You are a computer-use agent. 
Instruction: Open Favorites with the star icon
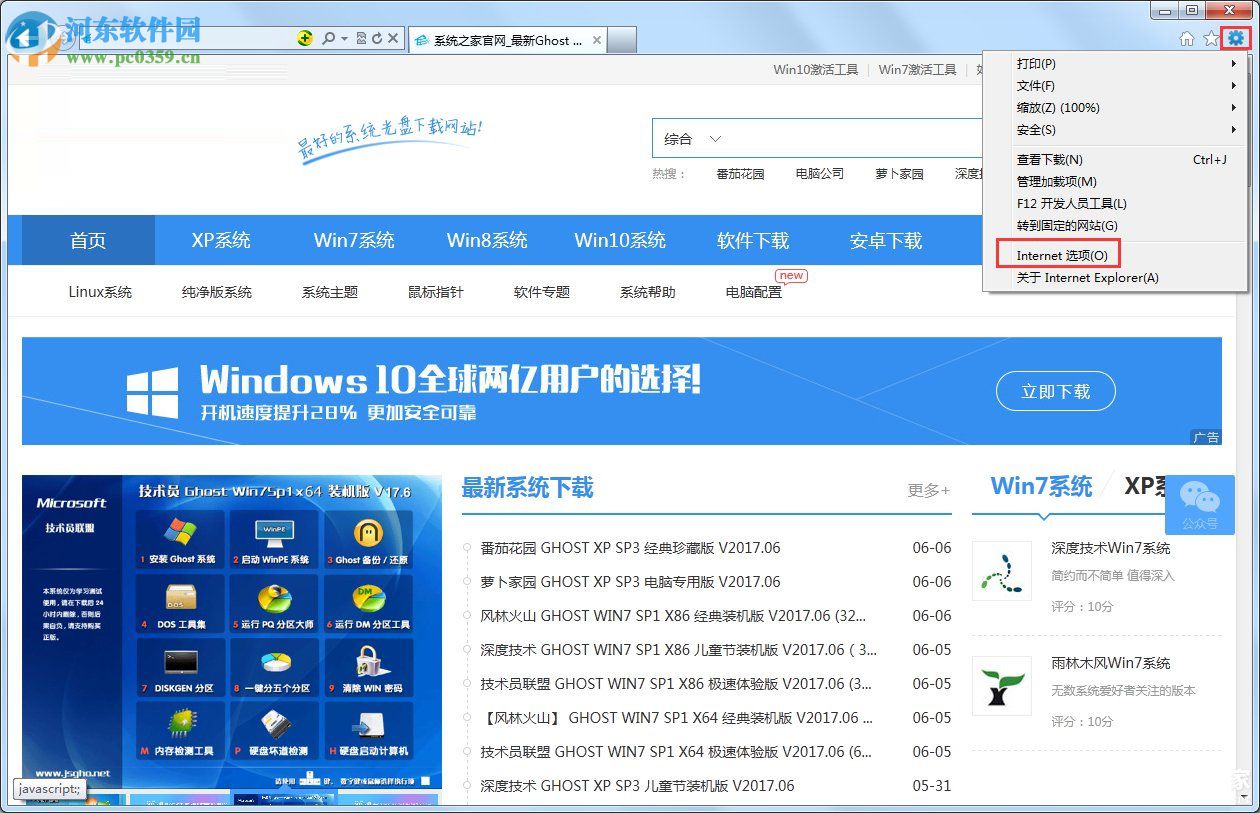[1211, 39]
